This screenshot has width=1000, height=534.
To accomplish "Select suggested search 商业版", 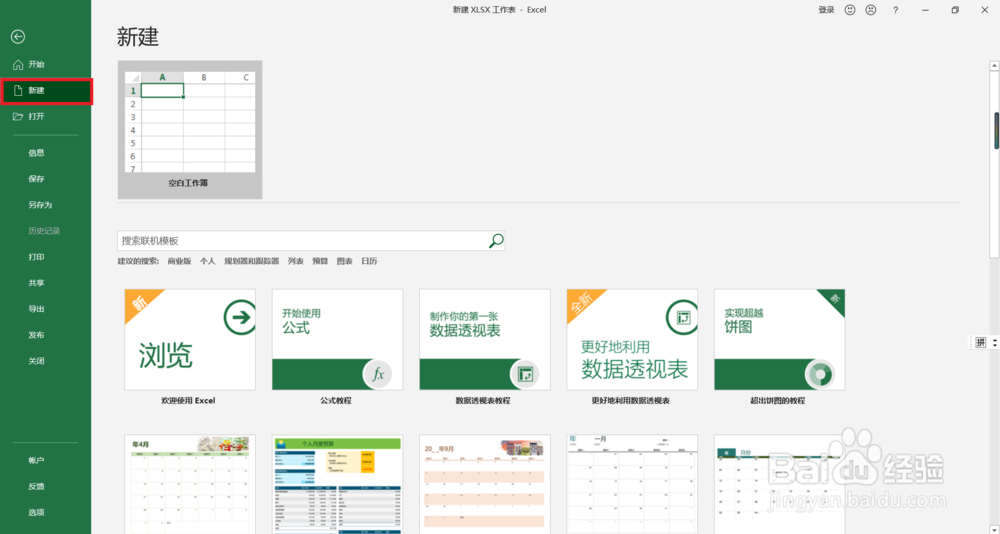I will coord(179,262).
